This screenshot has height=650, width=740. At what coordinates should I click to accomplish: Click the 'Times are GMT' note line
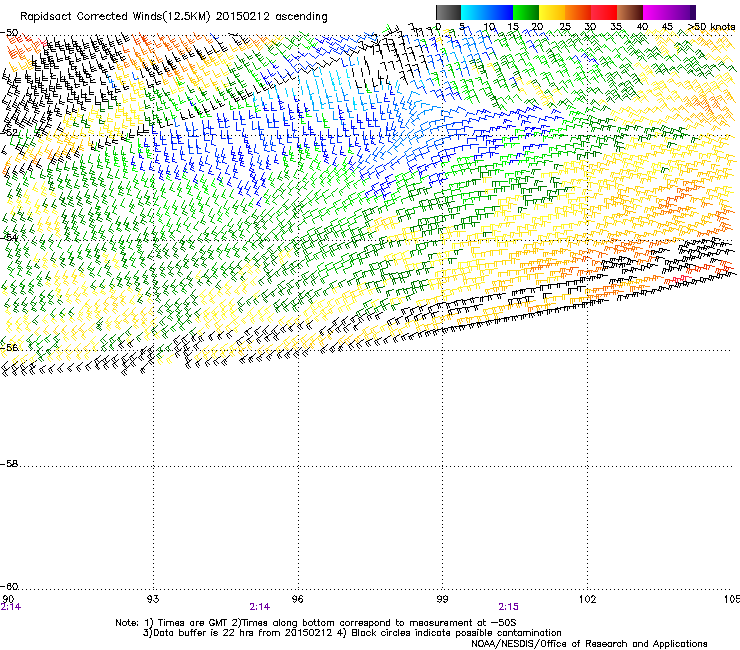click(316, 623)
